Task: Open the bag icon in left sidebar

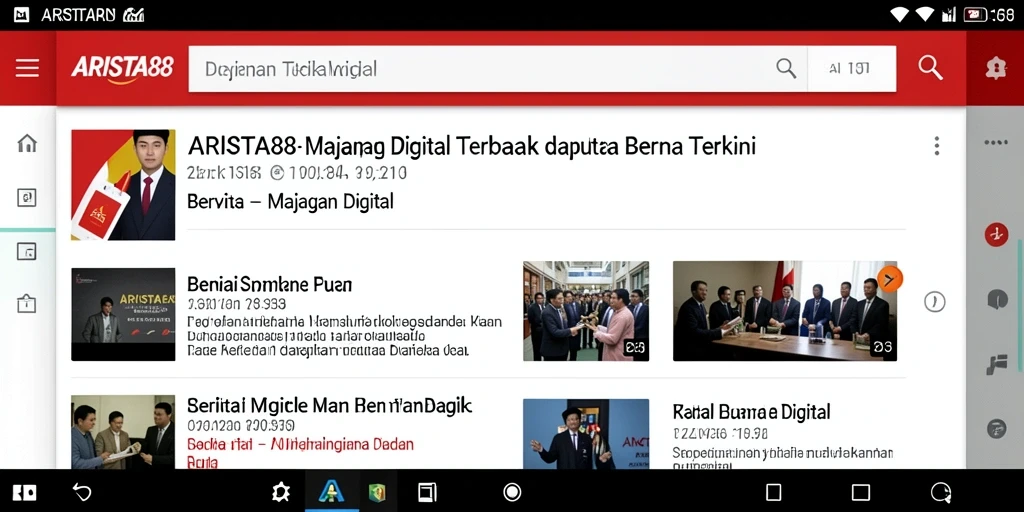Action: tap(27, 304)
